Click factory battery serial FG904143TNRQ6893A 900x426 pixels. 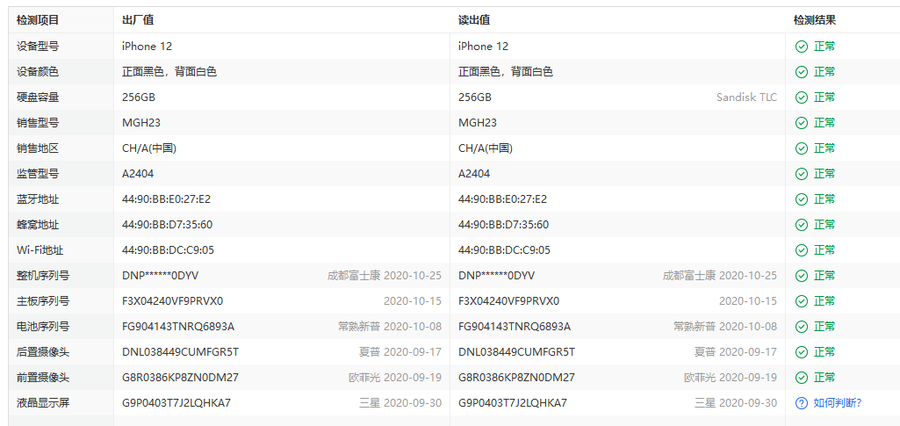(x=178, y=327)
